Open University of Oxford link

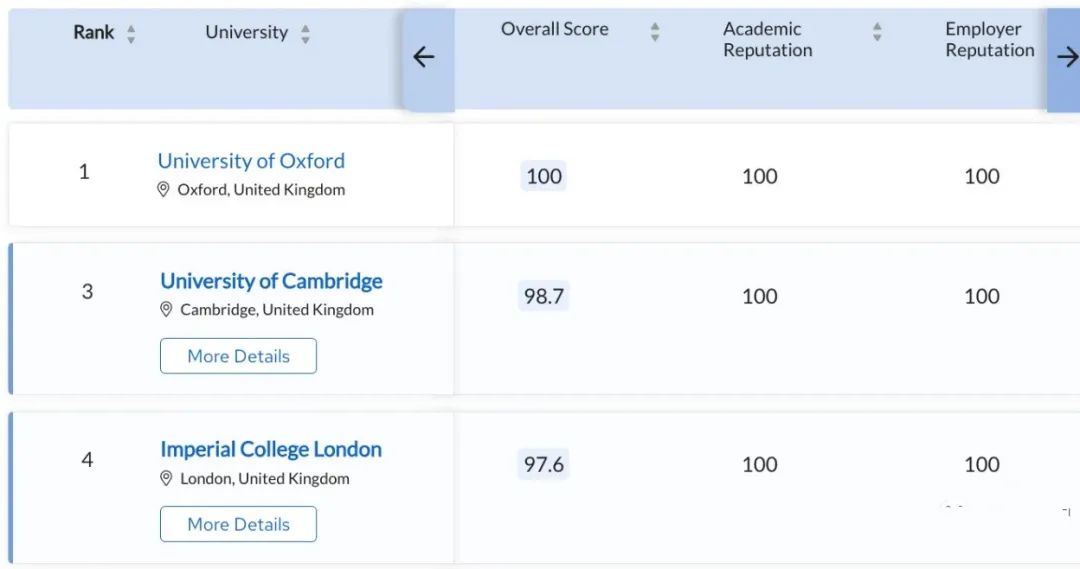[251, 161]
